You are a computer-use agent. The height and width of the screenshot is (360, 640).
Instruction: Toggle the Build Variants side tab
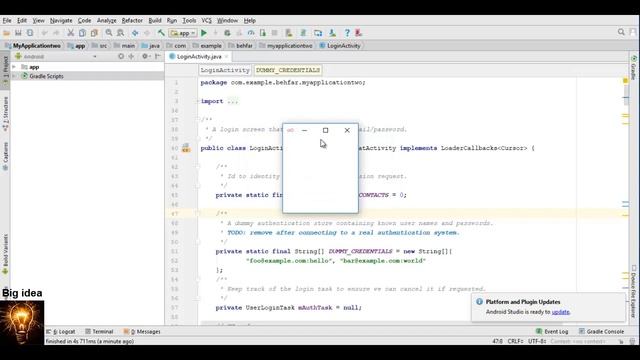tap(5, 253)
